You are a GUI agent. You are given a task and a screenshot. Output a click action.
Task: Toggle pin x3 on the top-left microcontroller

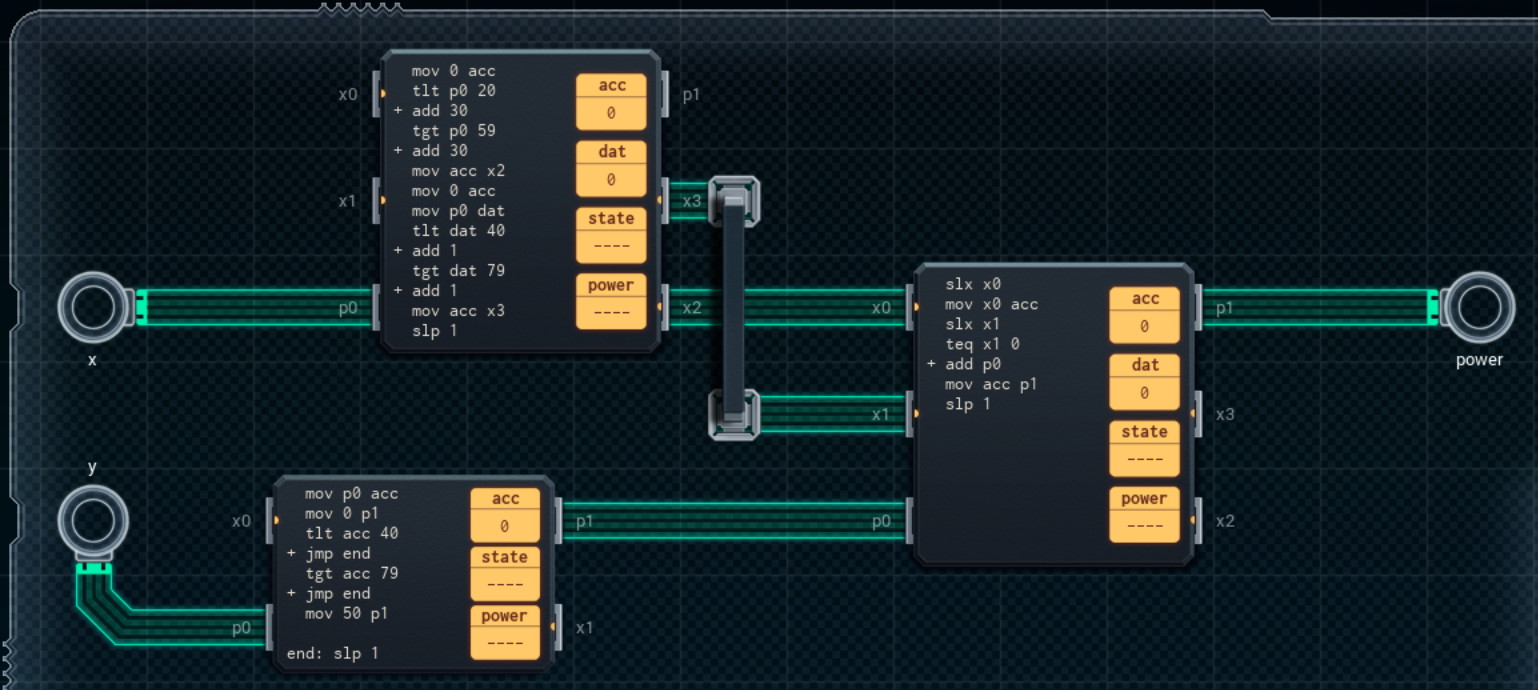(663, 200)
